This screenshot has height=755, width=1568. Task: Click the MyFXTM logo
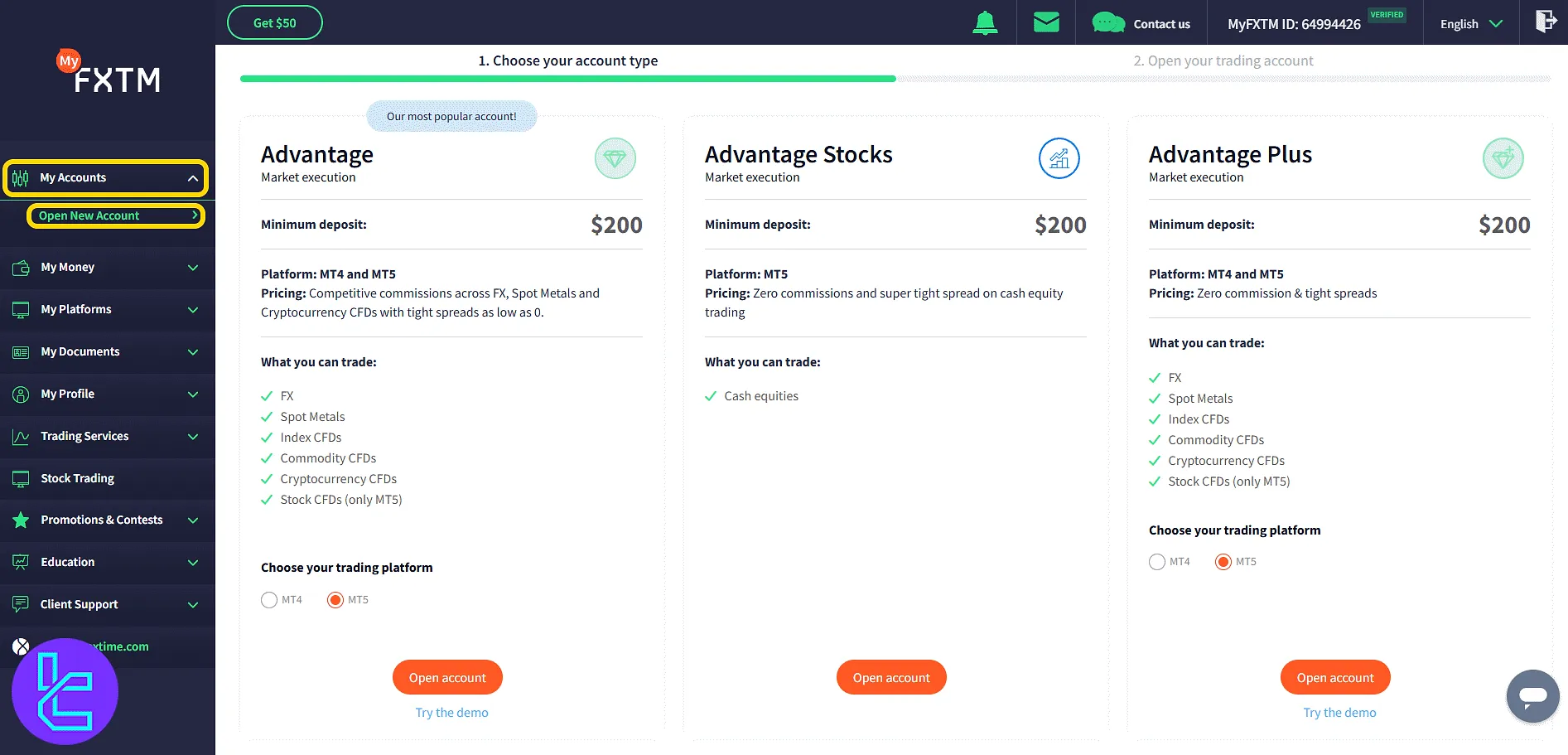pos(109,73)
